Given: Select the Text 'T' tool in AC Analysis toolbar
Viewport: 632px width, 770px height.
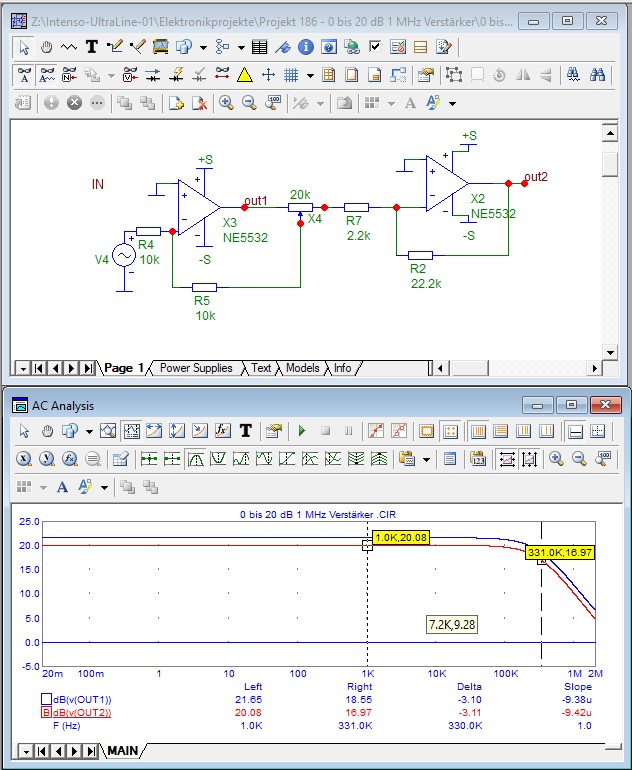Looking at the screenshot, I should pyautogui.click(x=246, y=431).
